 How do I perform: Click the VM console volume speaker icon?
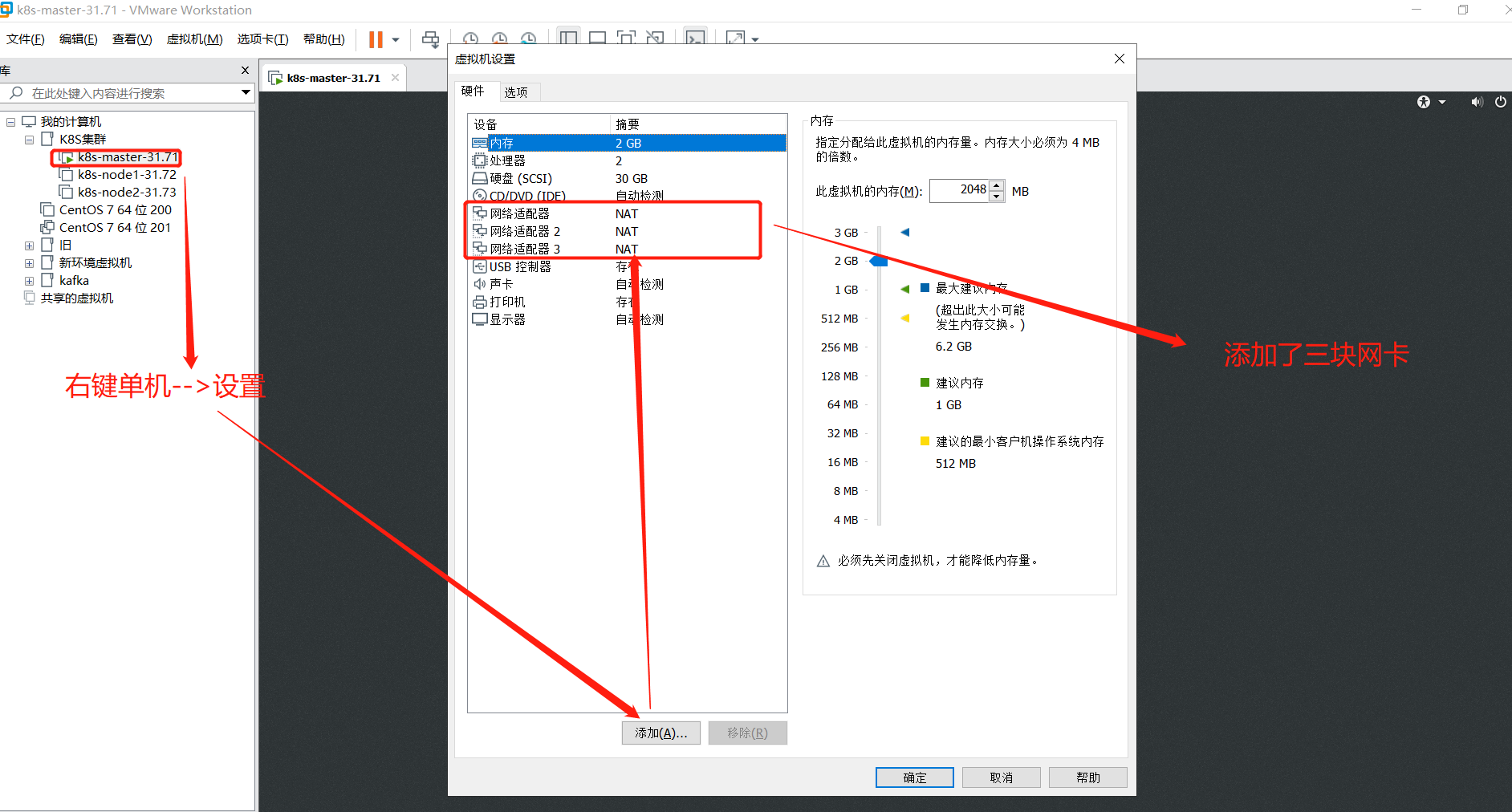(1477, 102)
